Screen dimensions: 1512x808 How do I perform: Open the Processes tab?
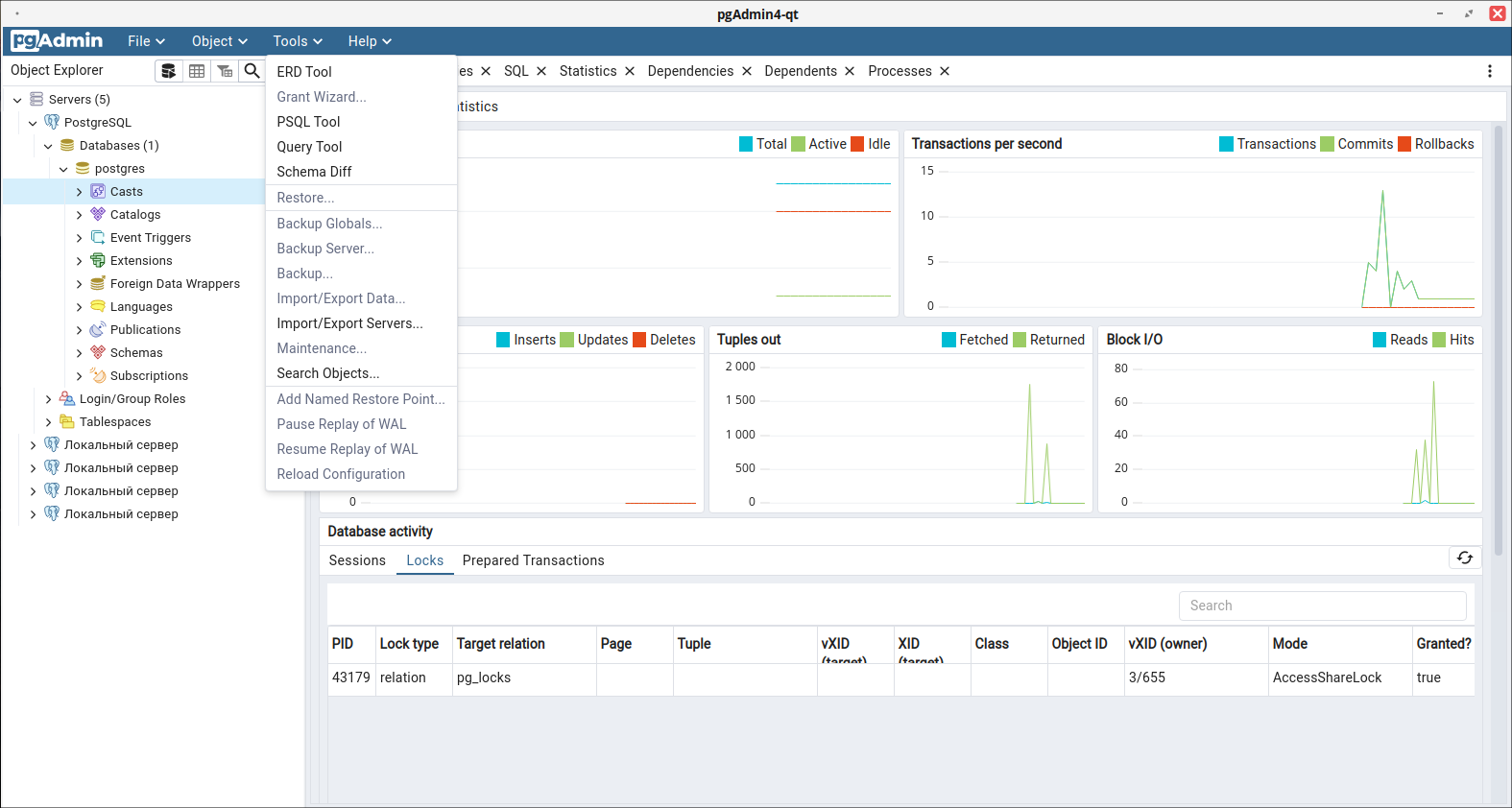click(900, 71)
